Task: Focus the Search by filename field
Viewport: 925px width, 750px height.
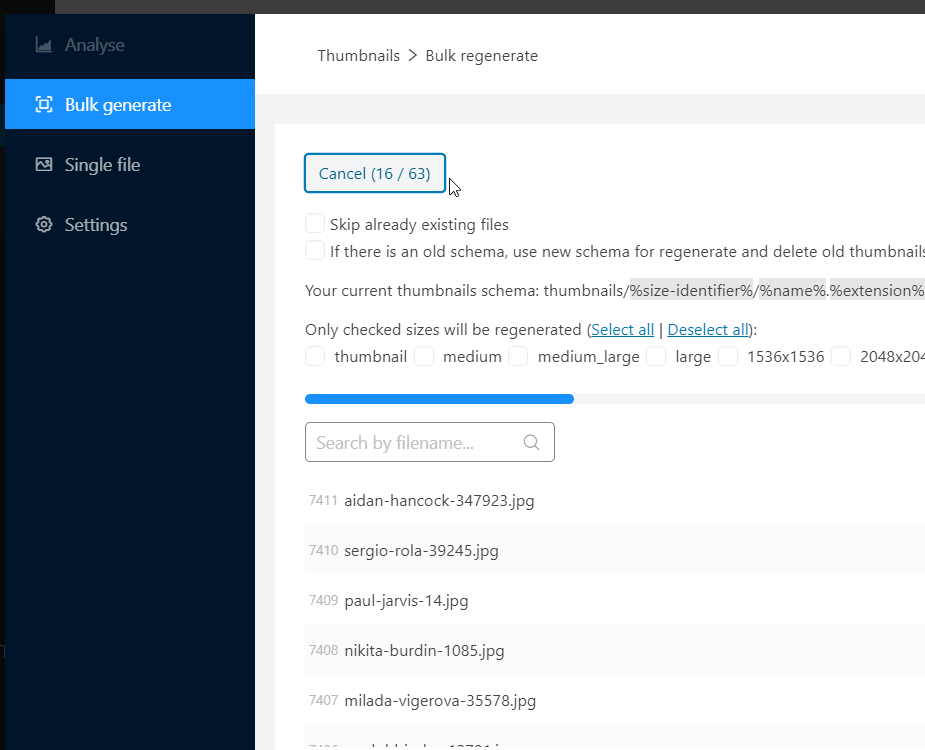Action: click(x=429, y=442)
